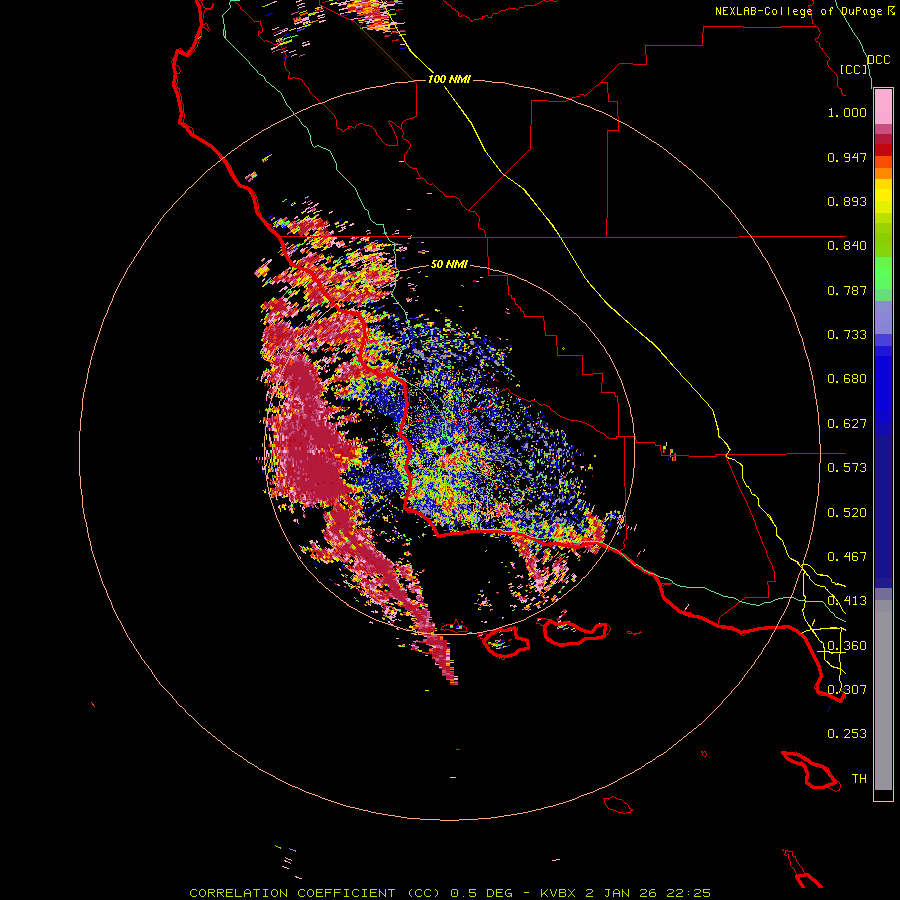Click the 0.573 value on the scale
Screen dimensions: 900x900
point(847,468)
